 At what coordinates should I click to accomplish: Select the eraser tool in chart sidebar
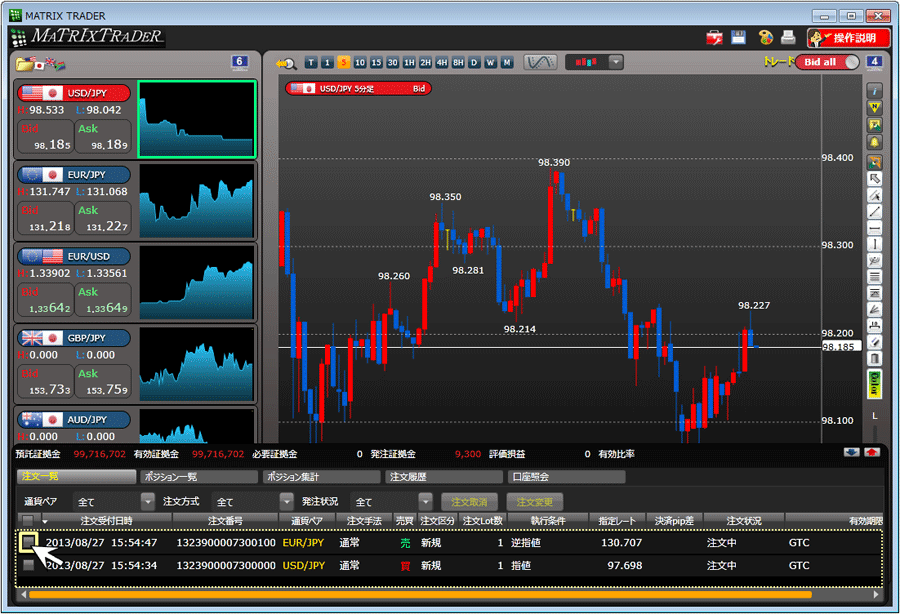(x=874, y=343)
